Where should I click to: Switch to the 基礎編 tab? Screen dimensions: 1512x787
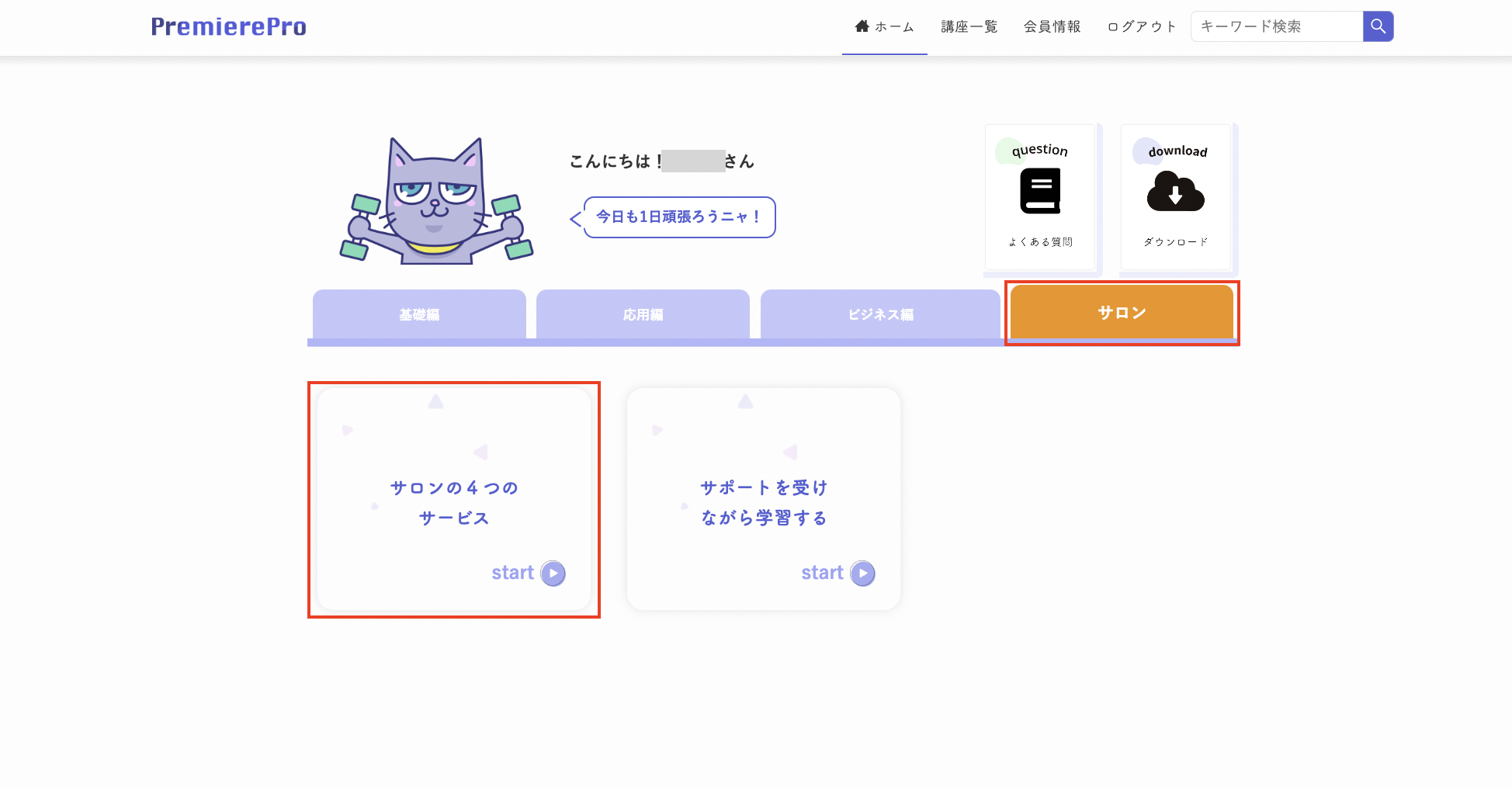pos(419,314)
